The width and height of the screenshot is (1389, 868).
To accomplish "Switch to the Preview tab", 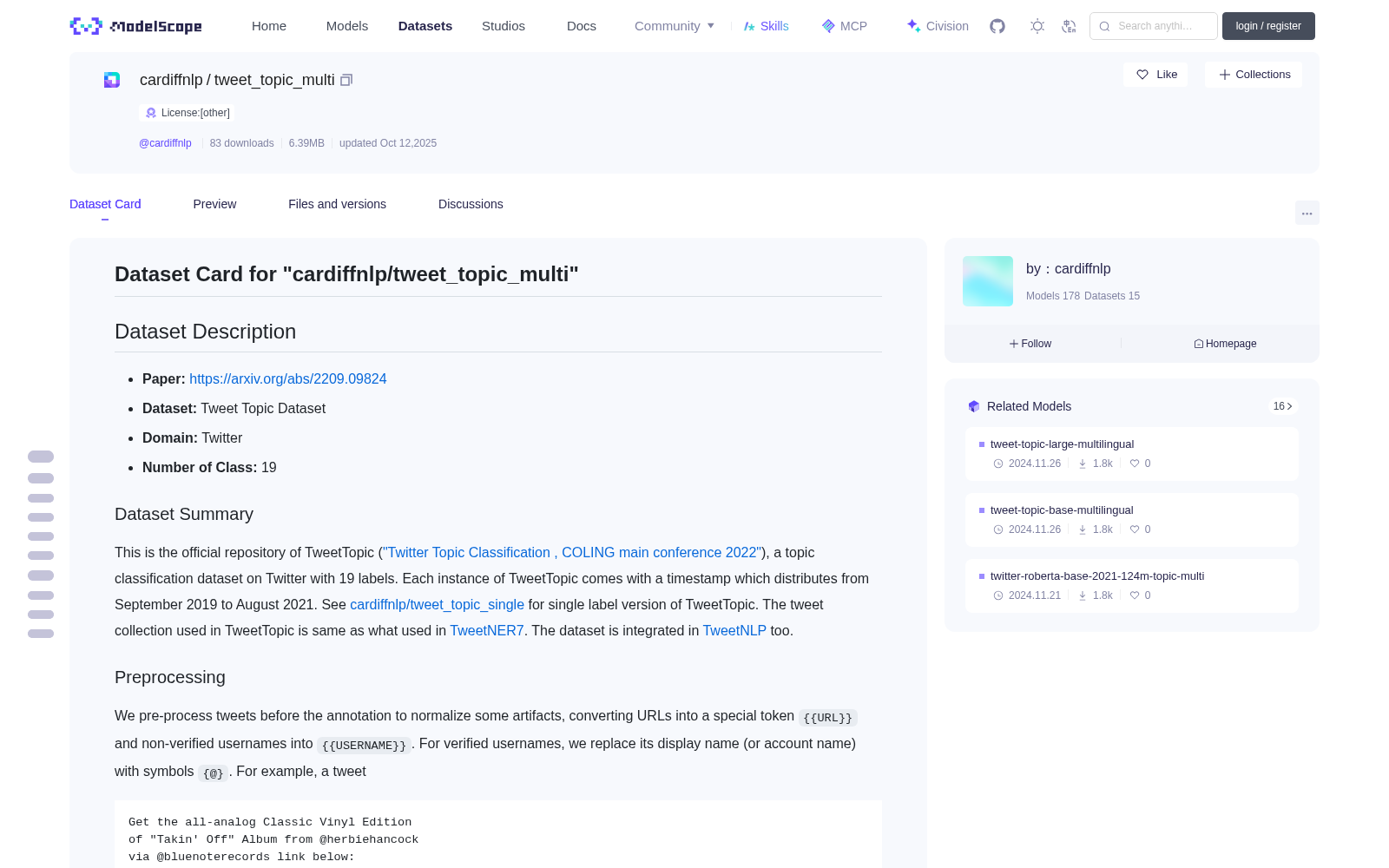I will point(214,204).
